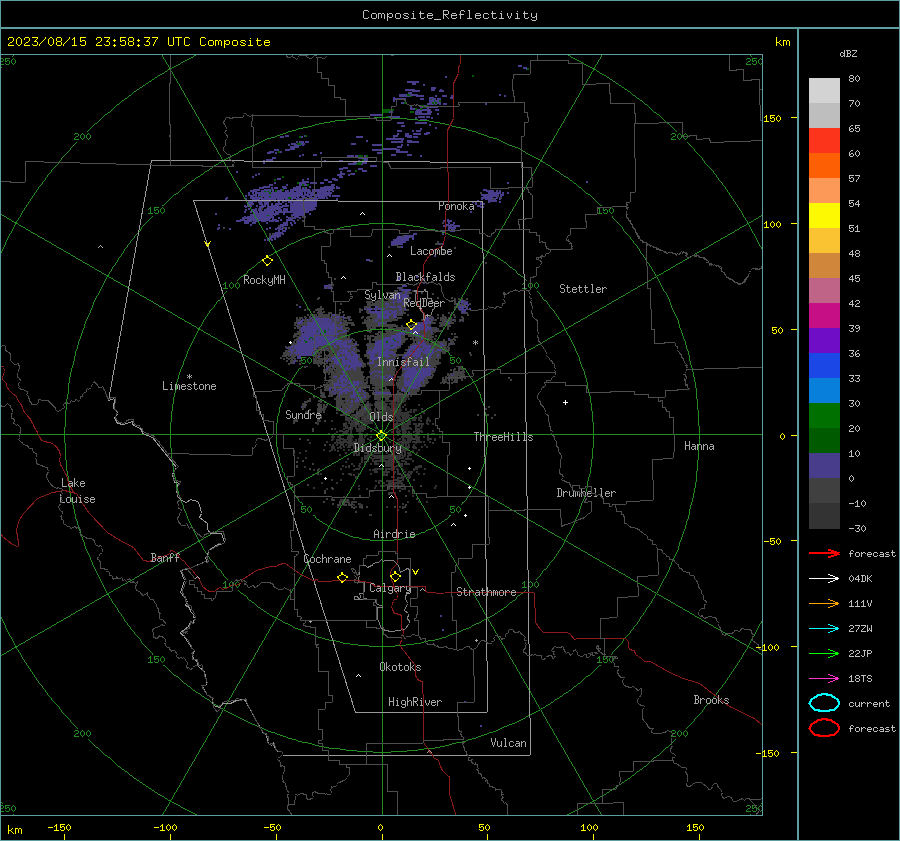This screenshot has height=841, width=900.
Task: Click the Limestone label
Action: [x=189, y=386]
